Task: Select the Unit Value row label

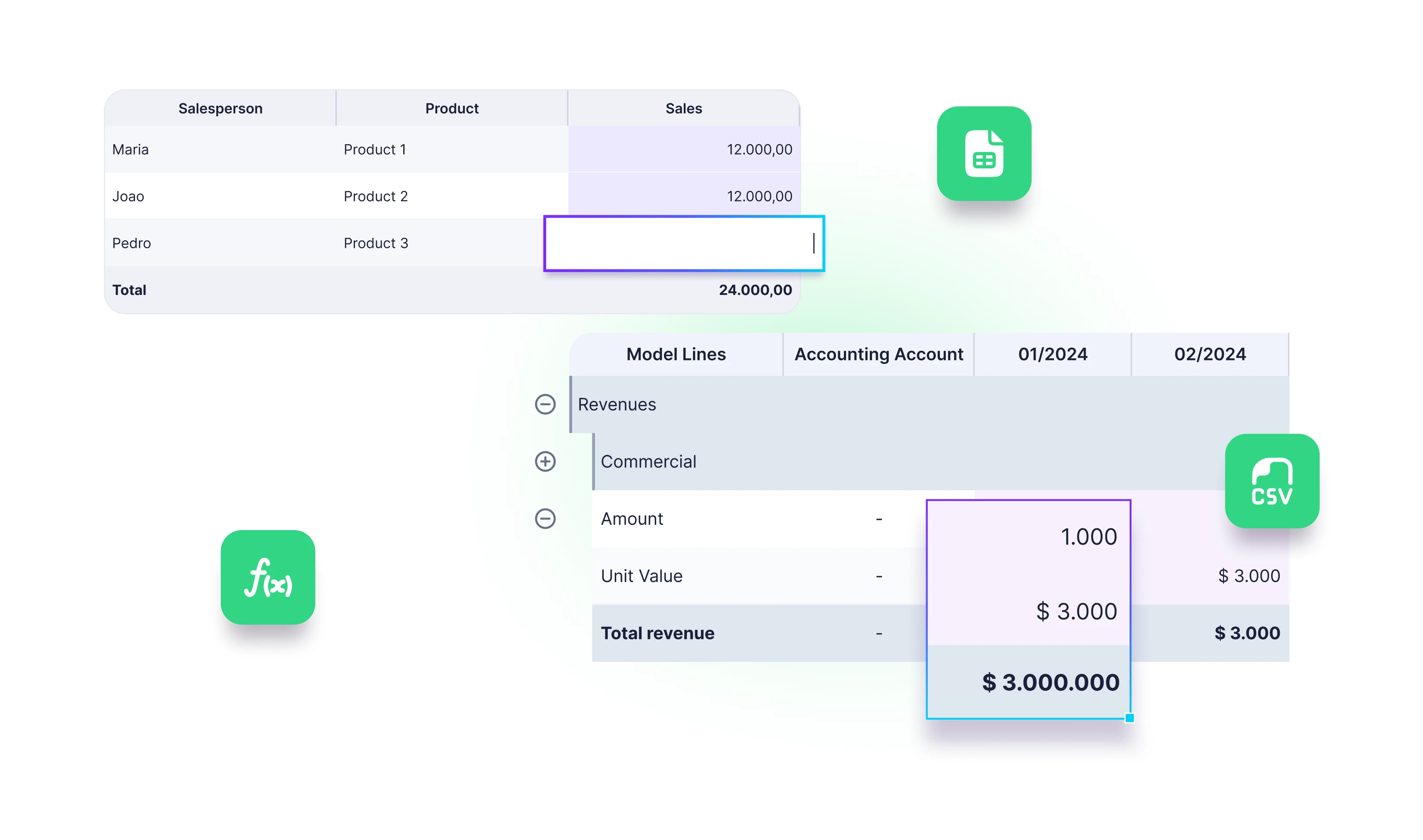Action: (x=642, y=576)
